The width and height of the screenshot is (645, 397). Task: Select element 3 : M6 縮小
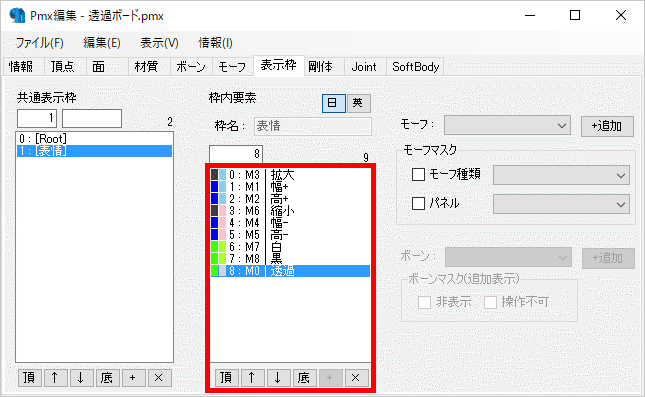(290, 211)
